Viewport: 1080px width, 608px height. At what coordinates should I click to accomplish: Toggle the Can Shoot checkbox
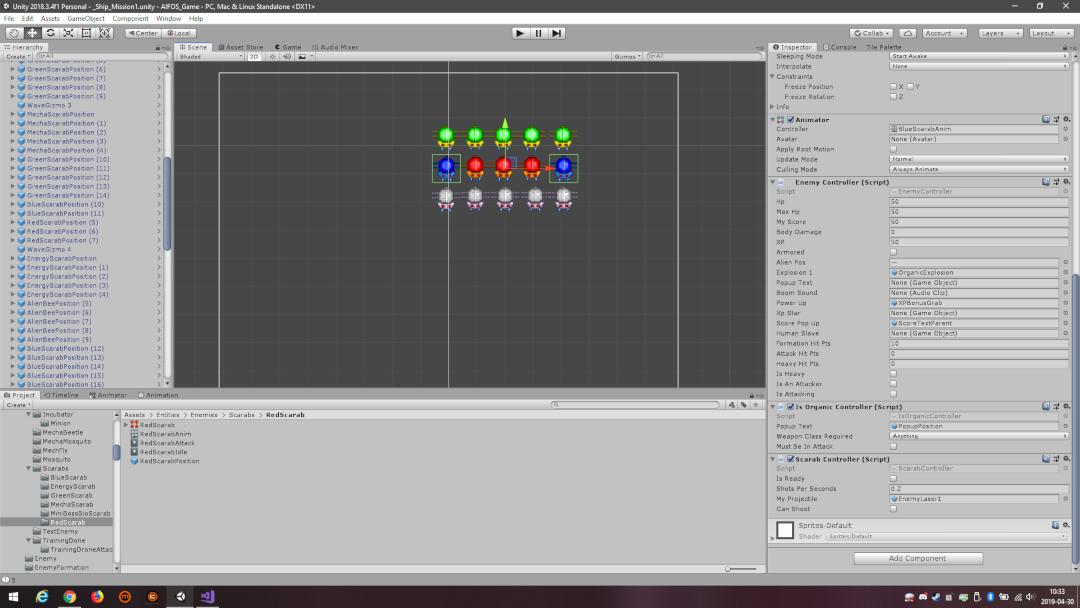pyautogui.click(x=893, y=509)
